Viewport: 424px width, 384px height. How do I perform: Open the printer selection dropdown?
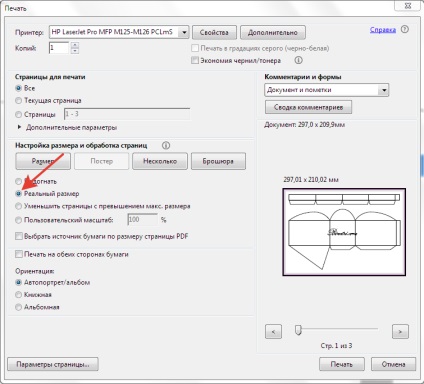pos(183,32)
